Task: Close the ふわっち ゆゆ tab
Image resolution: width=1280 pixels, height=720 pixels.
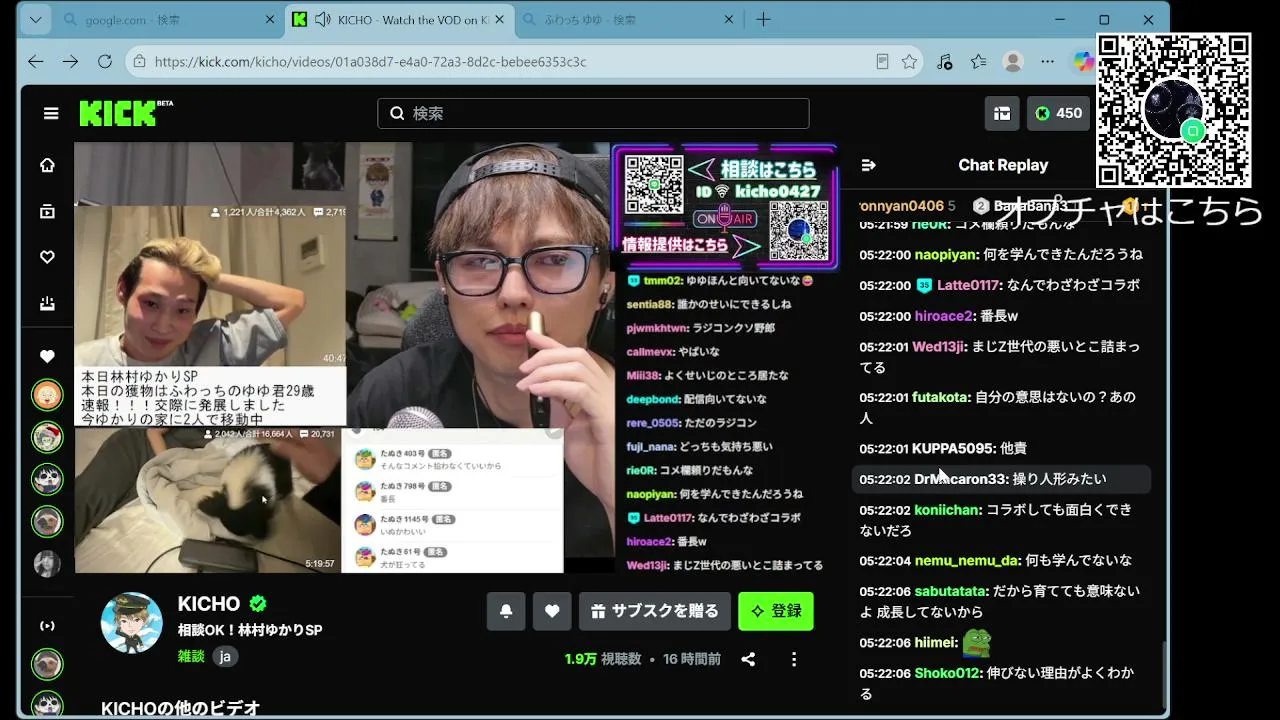Action: click(x=729, y=19)
